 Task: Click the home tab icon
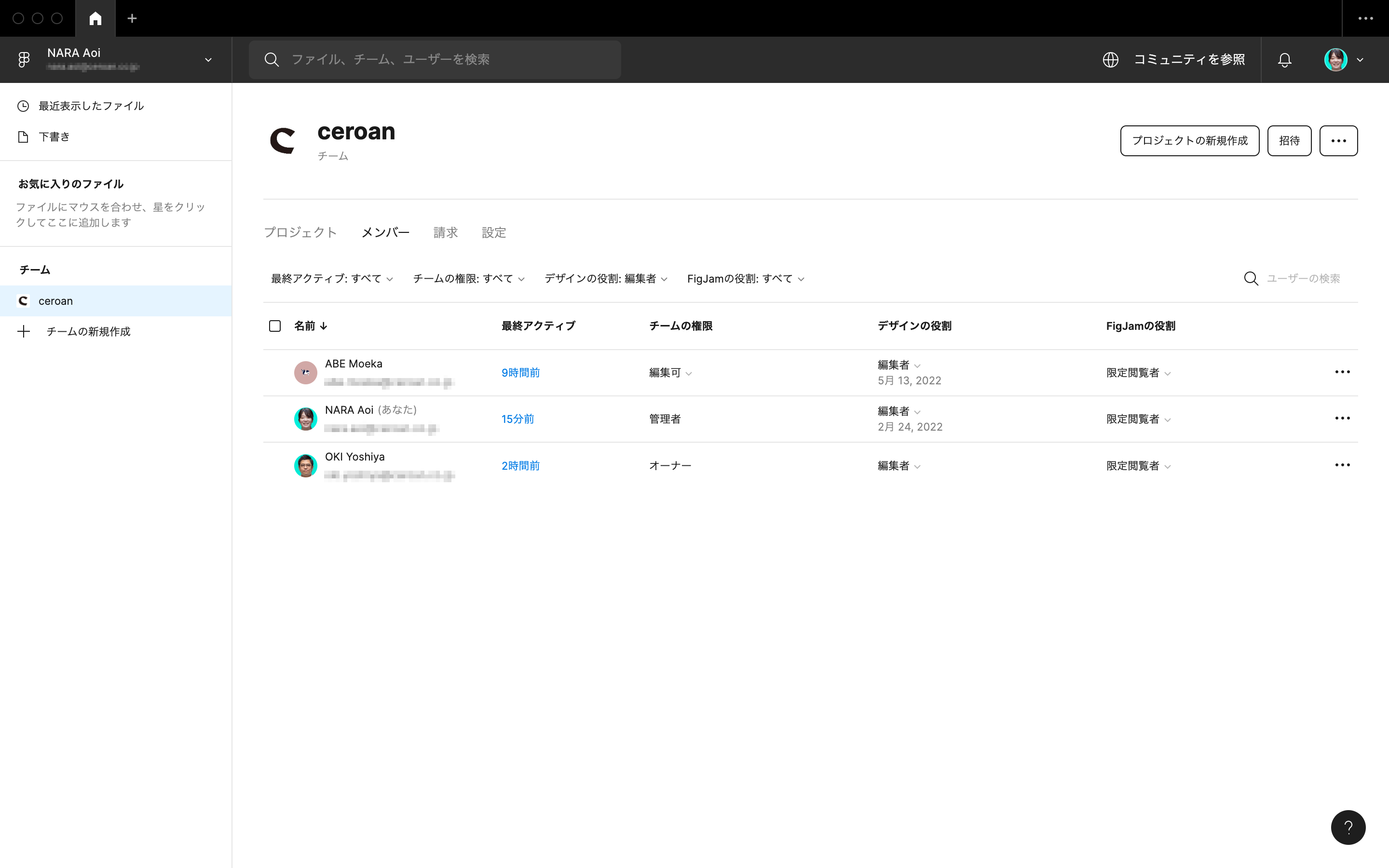pos(95,18)
